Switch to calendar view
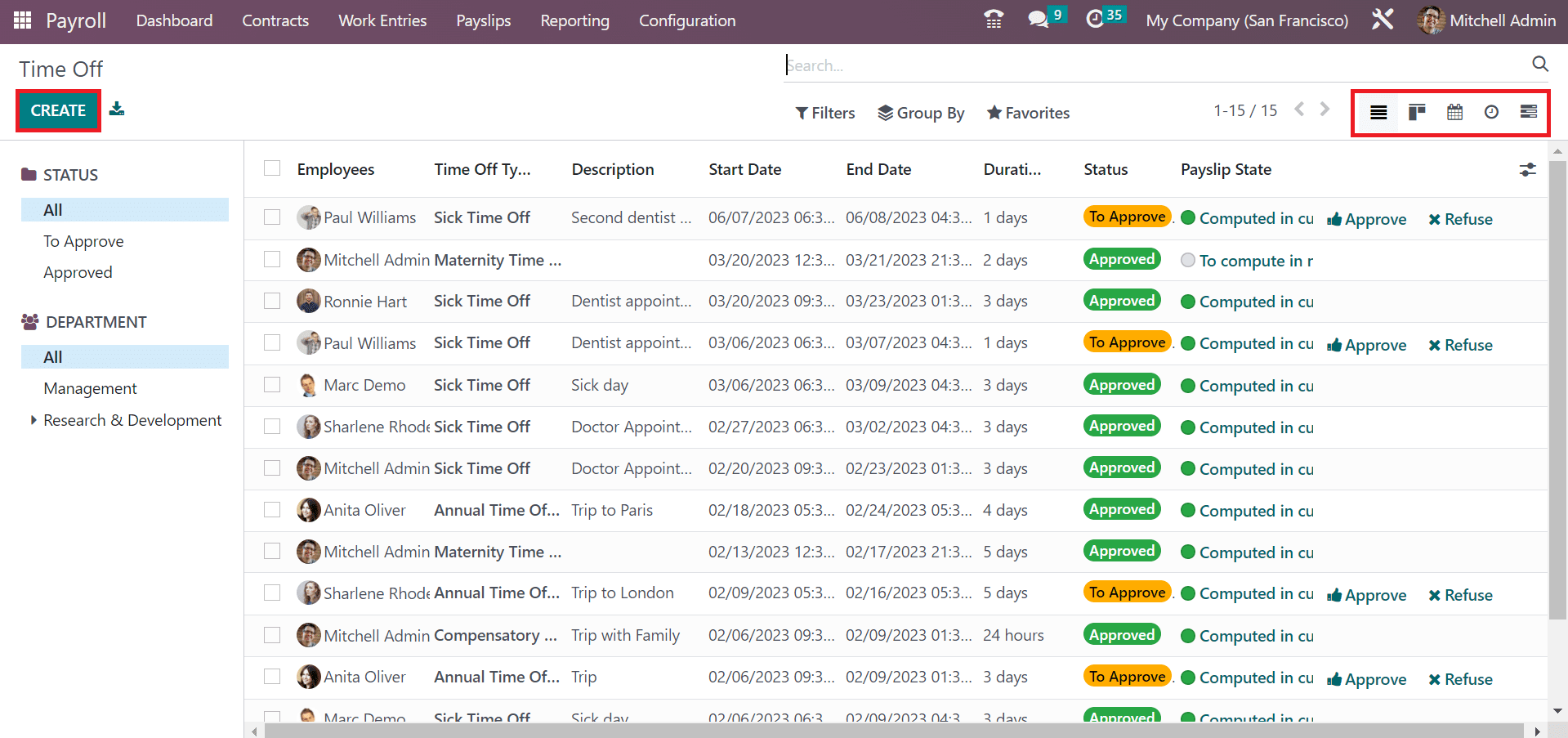 coord(1454,112)
